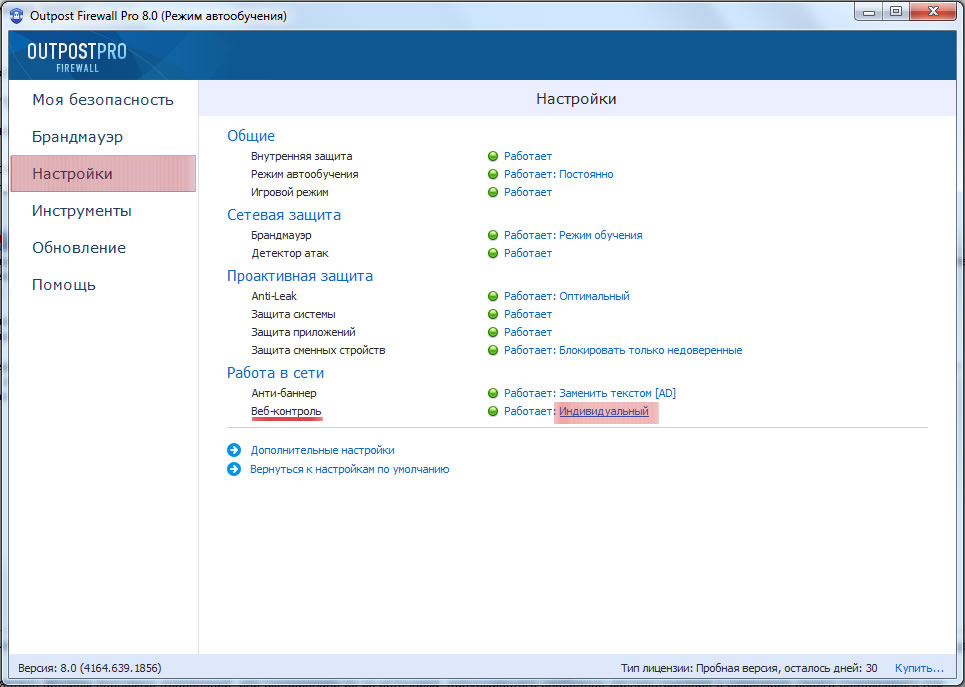The image size is (965, 687).
Task: Toggle Защита приложений via its Работает link
Action: 527,333
